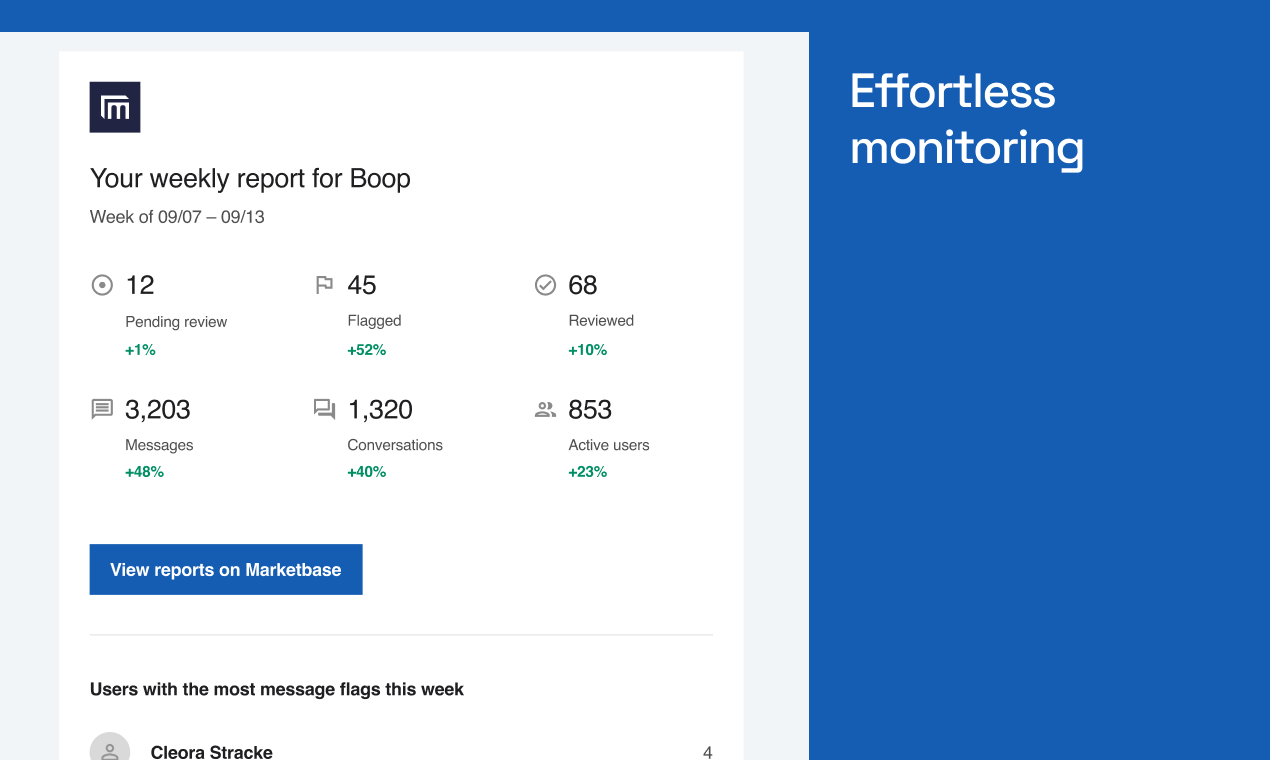Click the Effortless monitoring headline
Viewport: 1270px width, 760px height.
[967, 120]
